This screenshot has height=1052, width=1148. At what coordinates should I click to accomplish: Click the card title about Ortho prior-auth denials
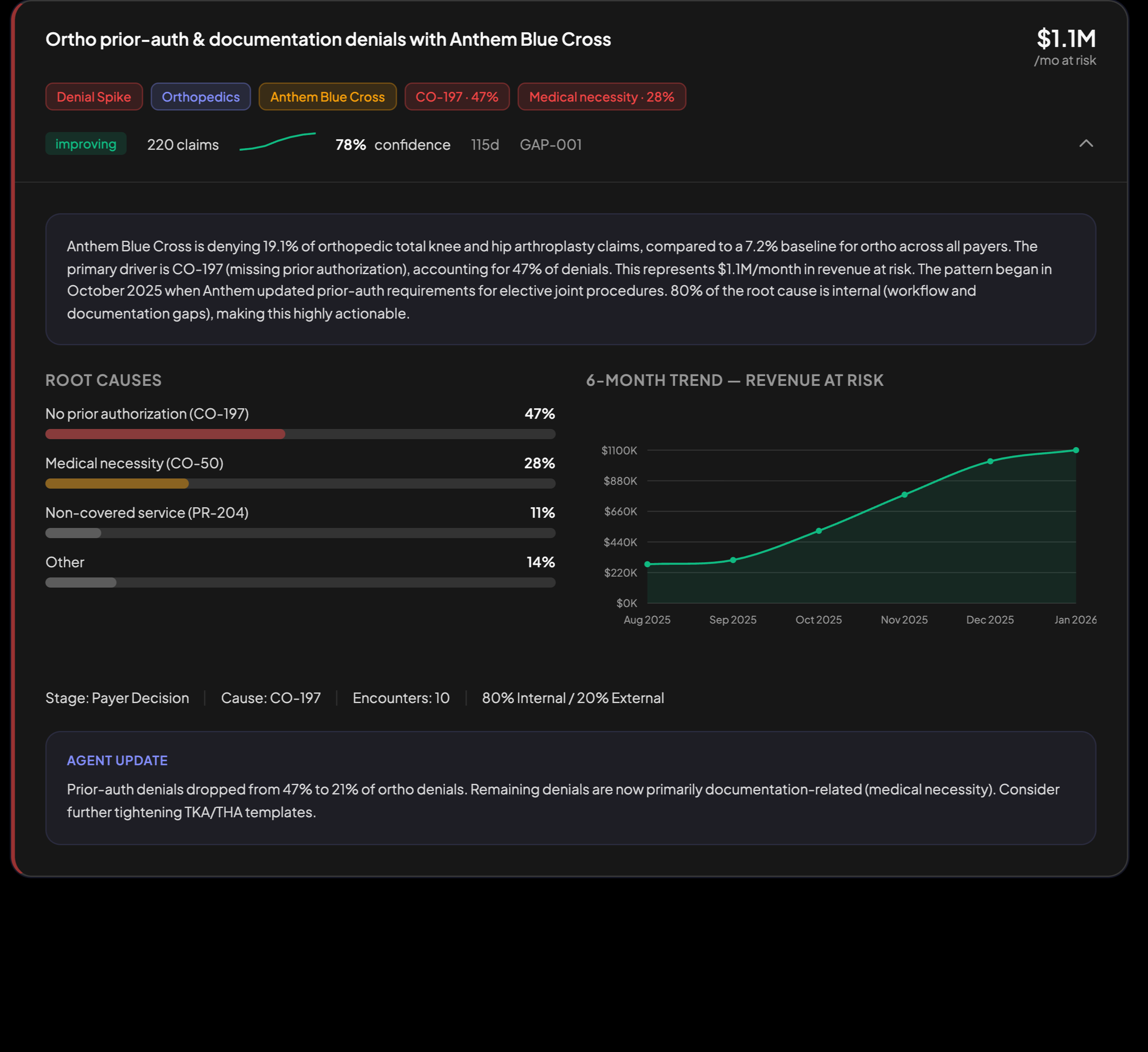point(328,39)
